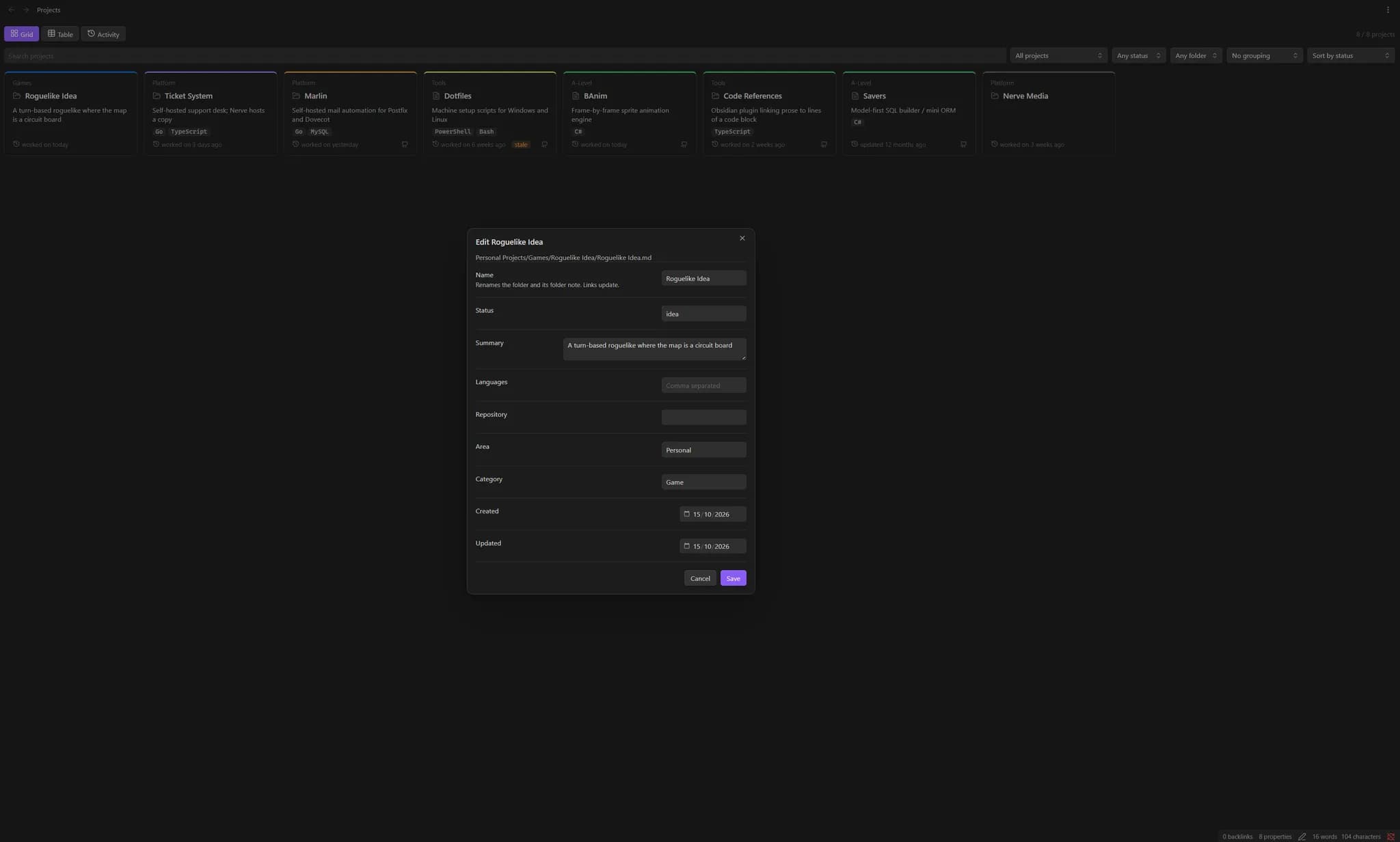The image size is (1400, 842).
Task: Open the more options menu icon
Action: [1388, 10]
